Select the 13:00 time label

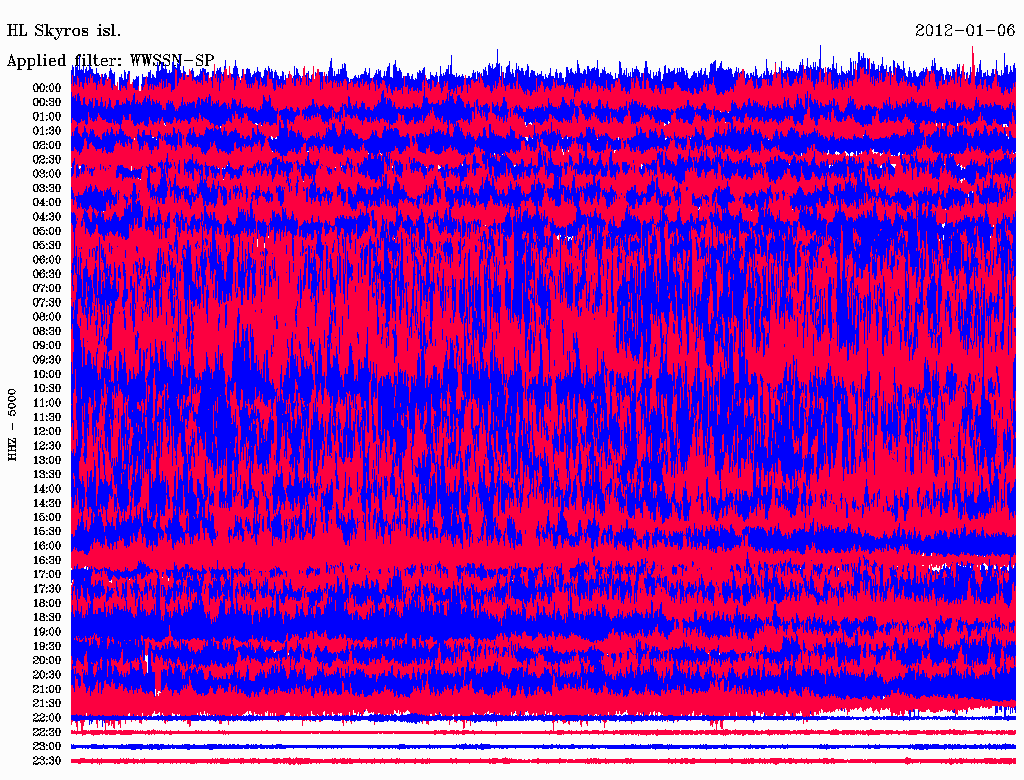(47, 460)
